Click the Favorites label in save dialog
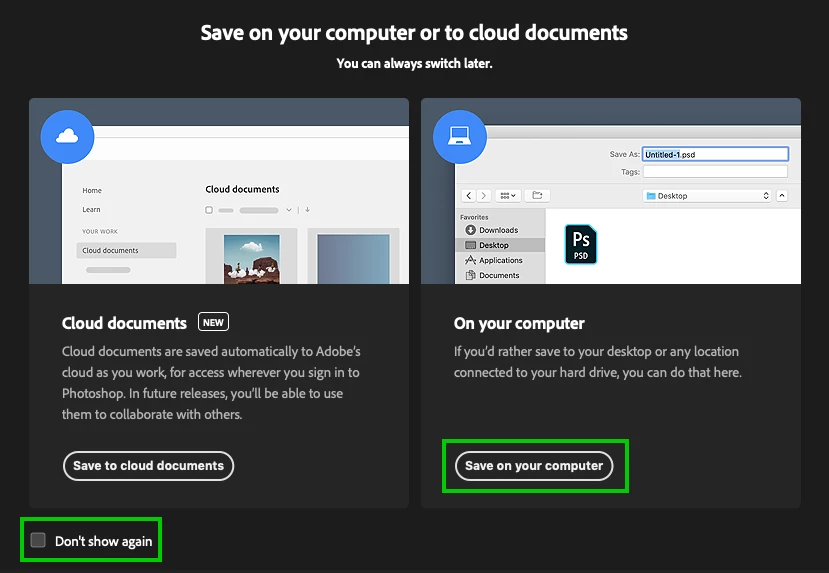 (474, 217)
